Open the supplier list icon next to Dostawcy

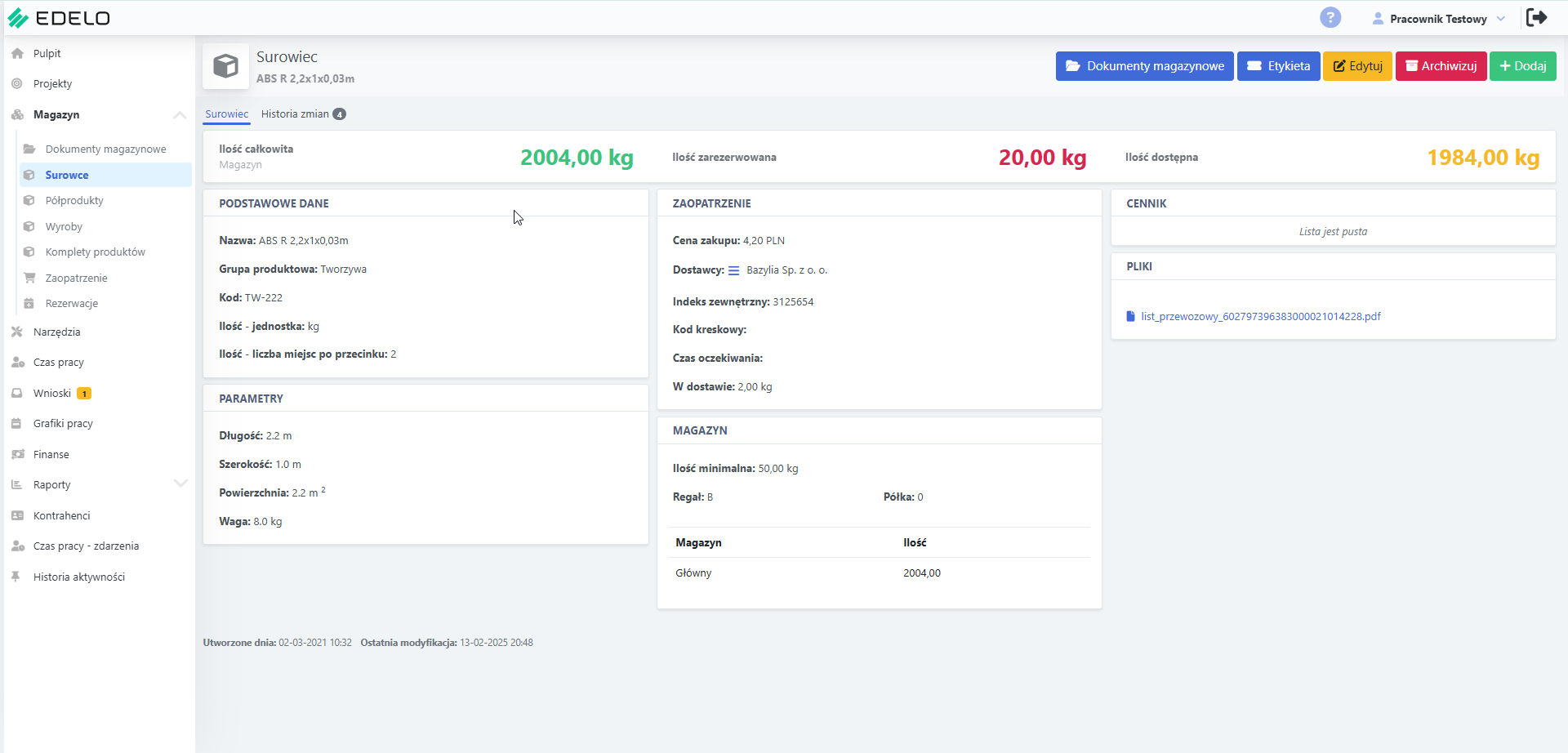coord(733,270)
